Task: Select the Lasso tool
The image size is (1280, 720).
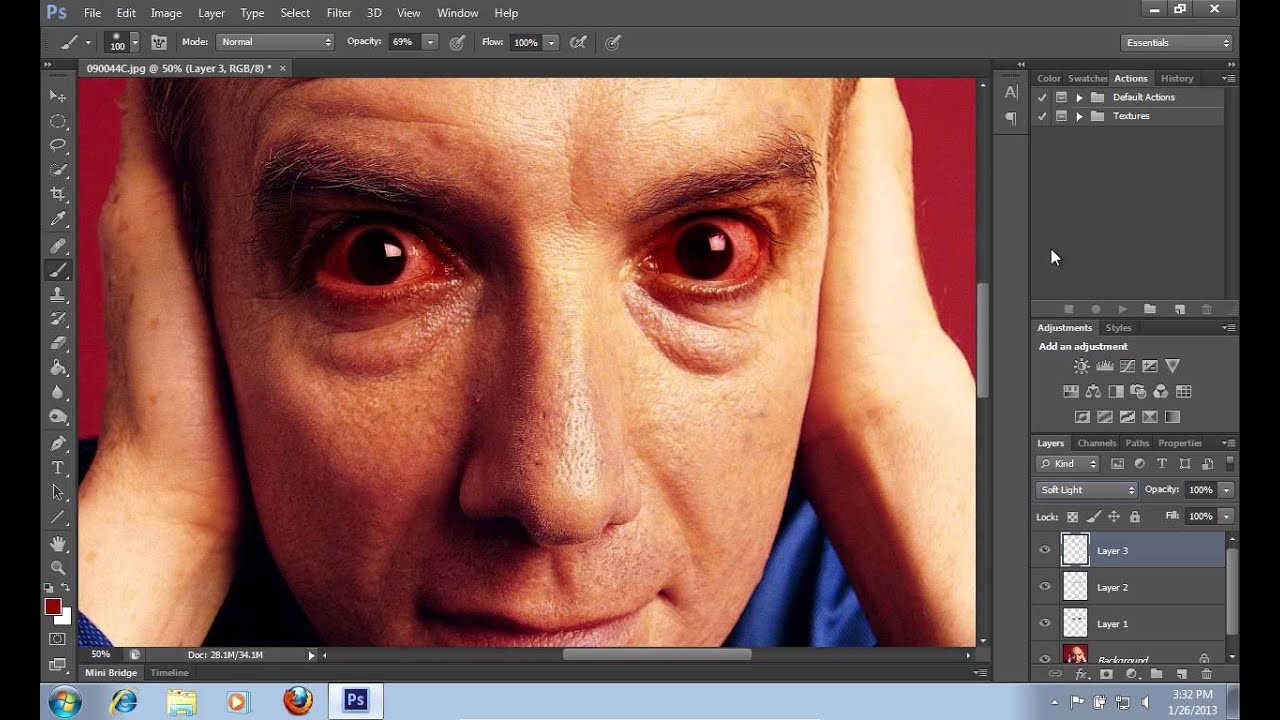Action: tap(58, 145)
